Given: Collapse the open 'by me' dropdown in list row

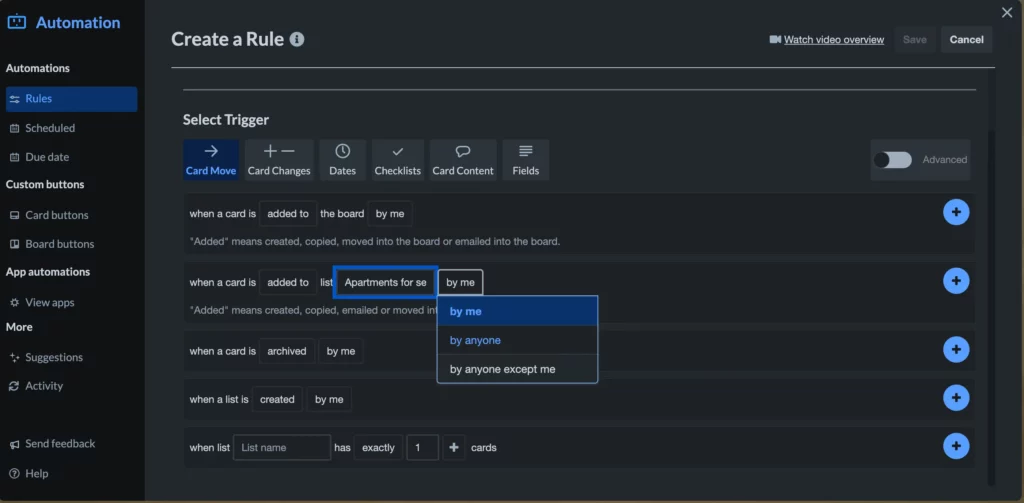Looking at the screenshot, I should click(x=460, y=282).
